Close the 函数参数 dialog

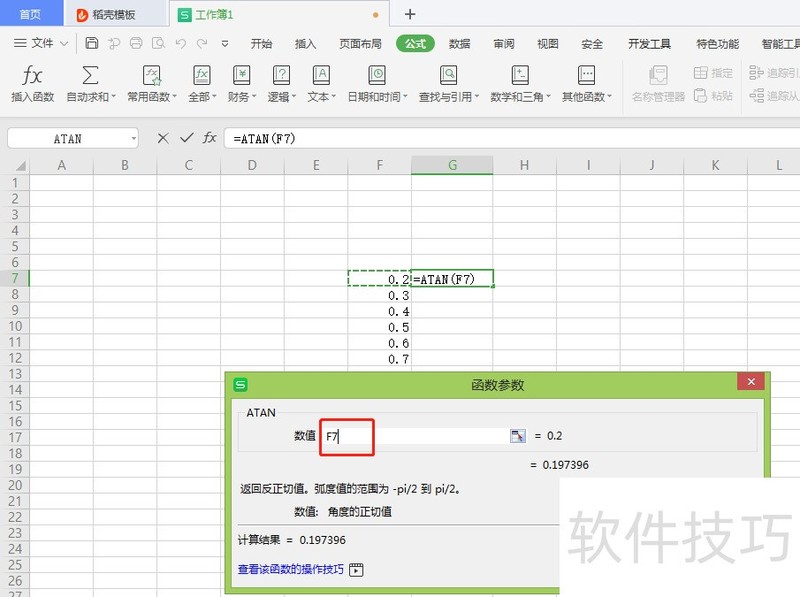point(750,383)
